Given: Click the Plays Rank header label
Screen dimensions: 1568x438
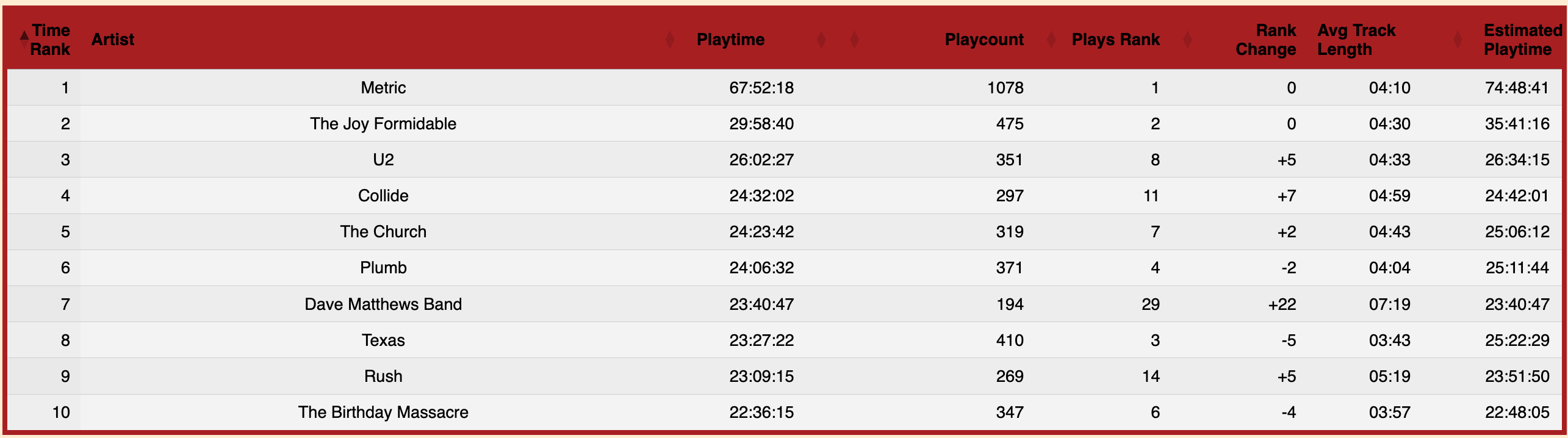Looking at the screenshot, I should [x=1115, y=40].
